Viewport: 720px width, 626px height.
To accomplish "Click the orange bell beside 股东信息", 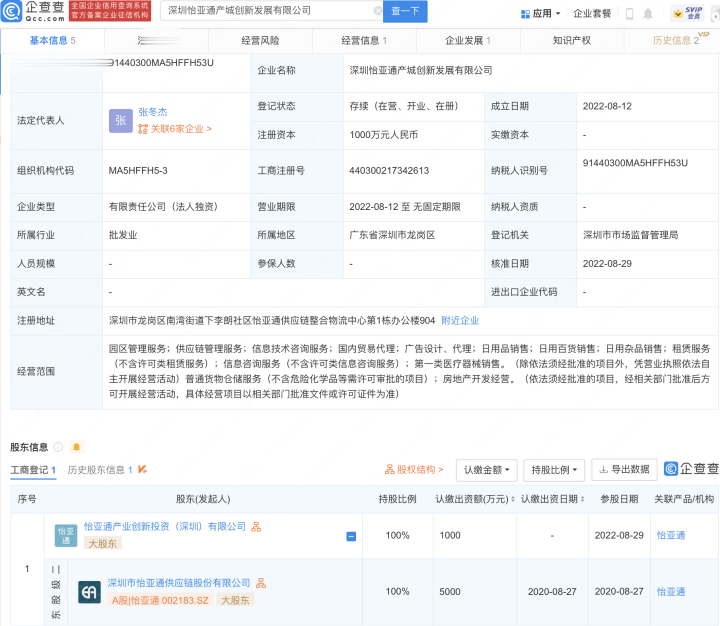I will [x=77, y=447].
